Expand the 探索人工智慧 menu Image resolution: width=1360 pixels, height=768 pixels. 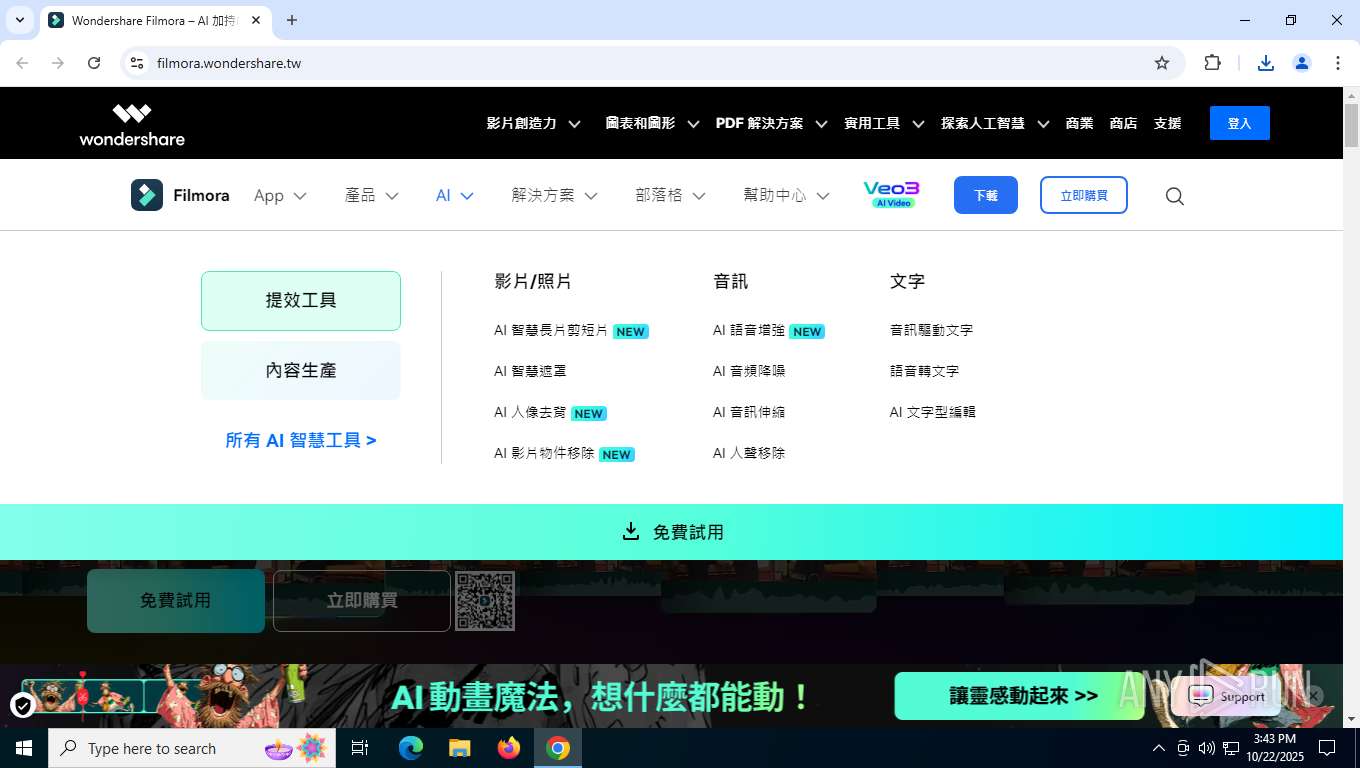click(995, 123)
